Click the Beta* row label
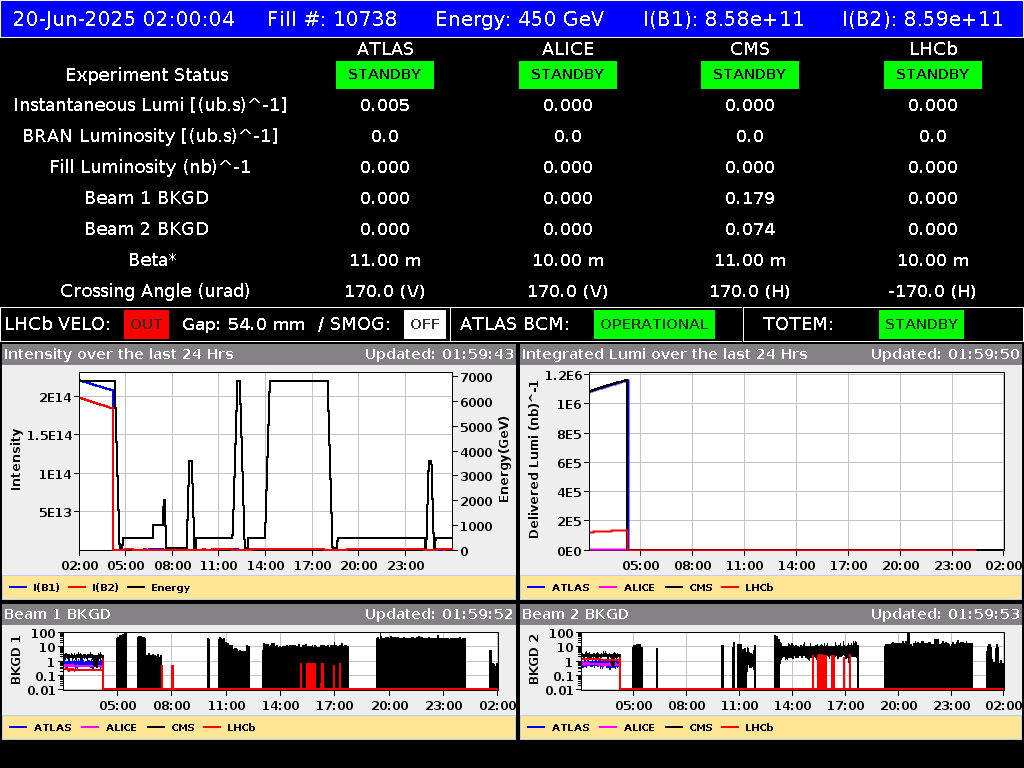Viewport: 1024px width, 768px height. [153, 260]
